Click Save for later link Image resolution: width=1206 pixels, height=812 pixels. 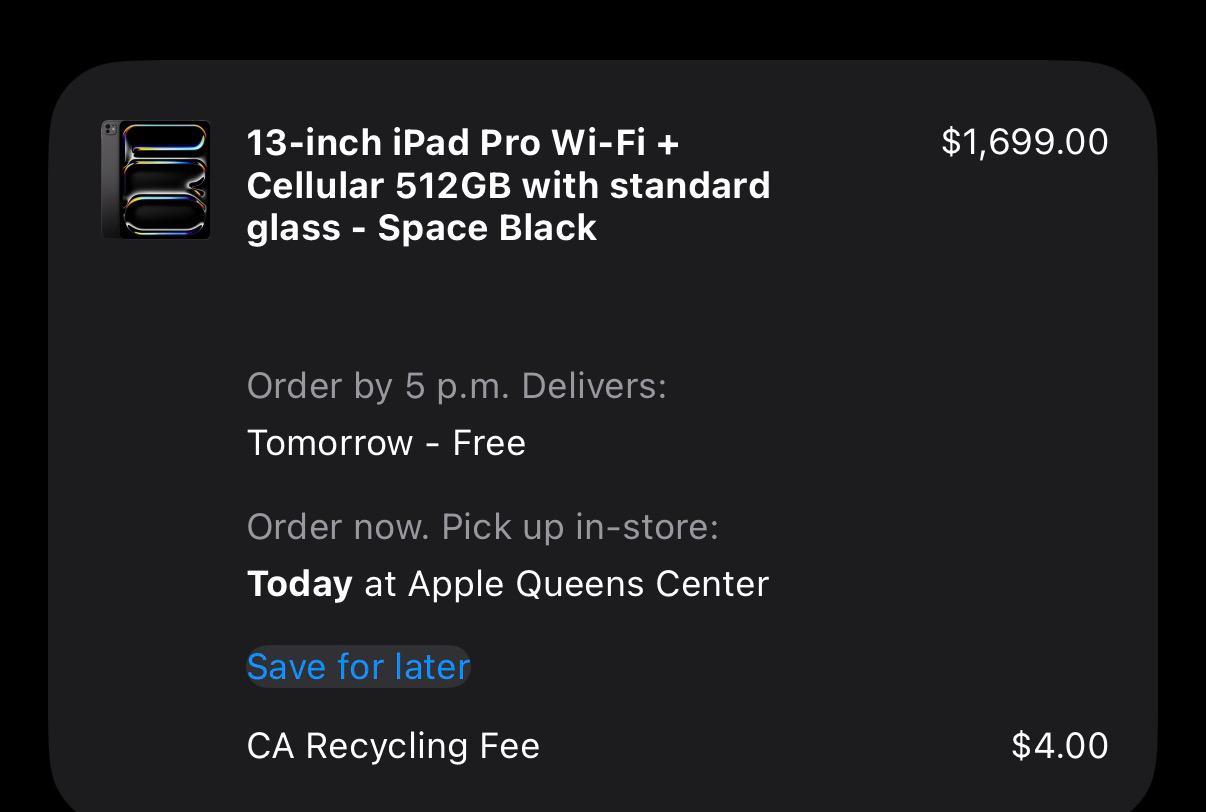point(358,667)
